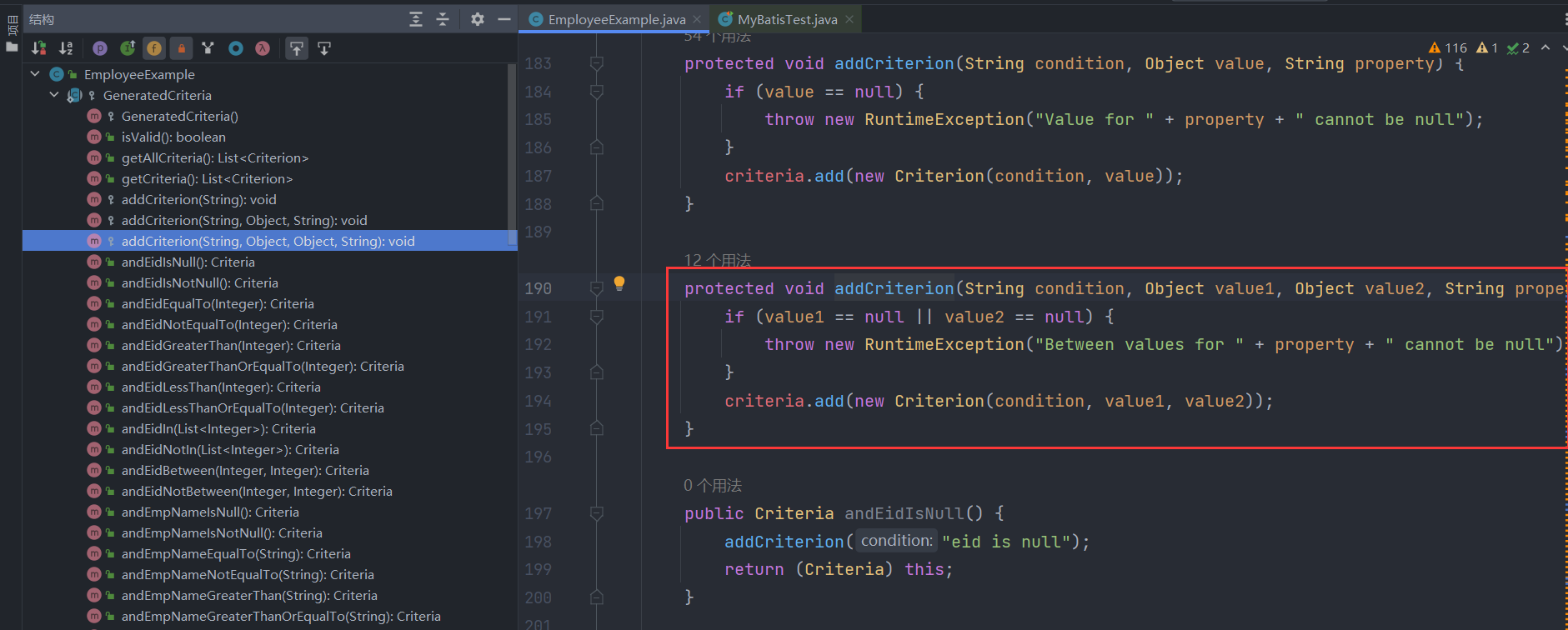
Task: Expand all nodes in Structure panel
Action: coord(416,19)
